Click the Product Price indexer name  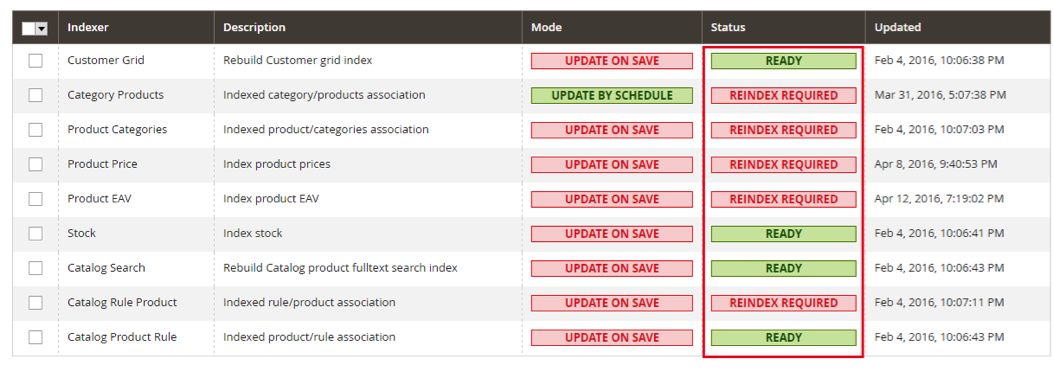pyautogui.click(x=102, y=165)
